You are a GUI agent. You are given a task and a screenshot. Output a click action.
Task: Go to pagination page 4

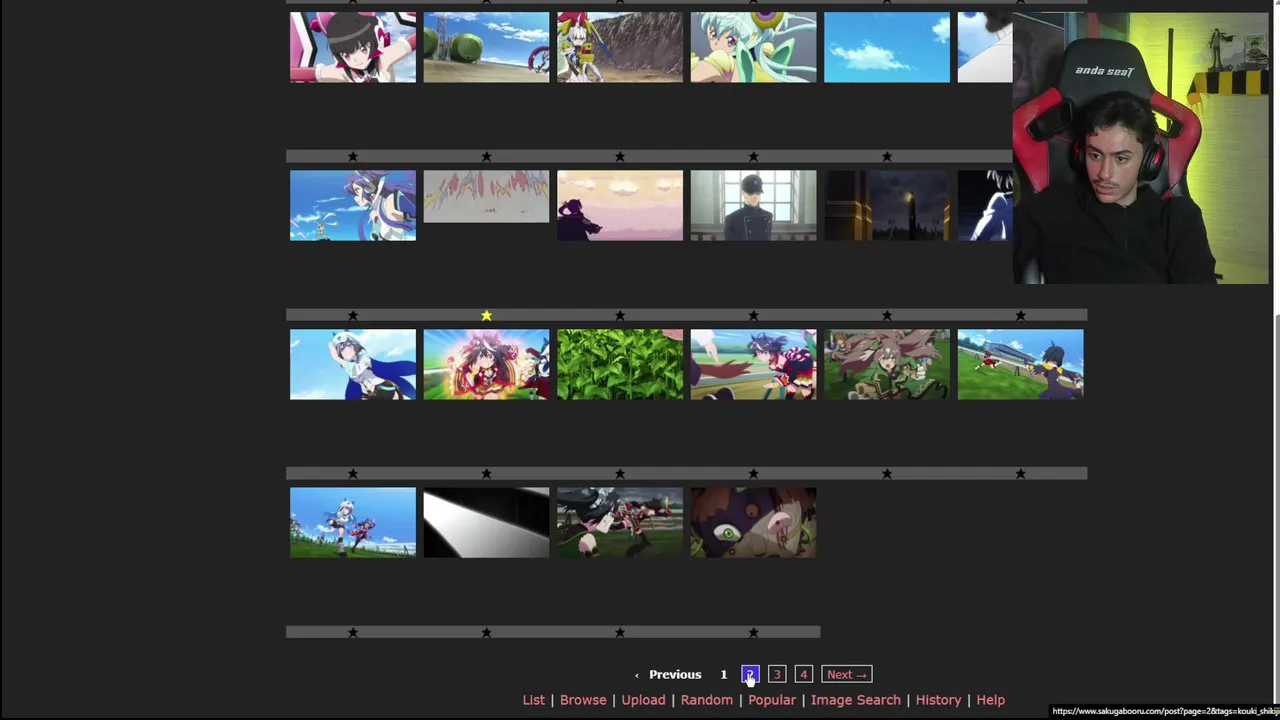pyautogui.click(x=804, y=675)
